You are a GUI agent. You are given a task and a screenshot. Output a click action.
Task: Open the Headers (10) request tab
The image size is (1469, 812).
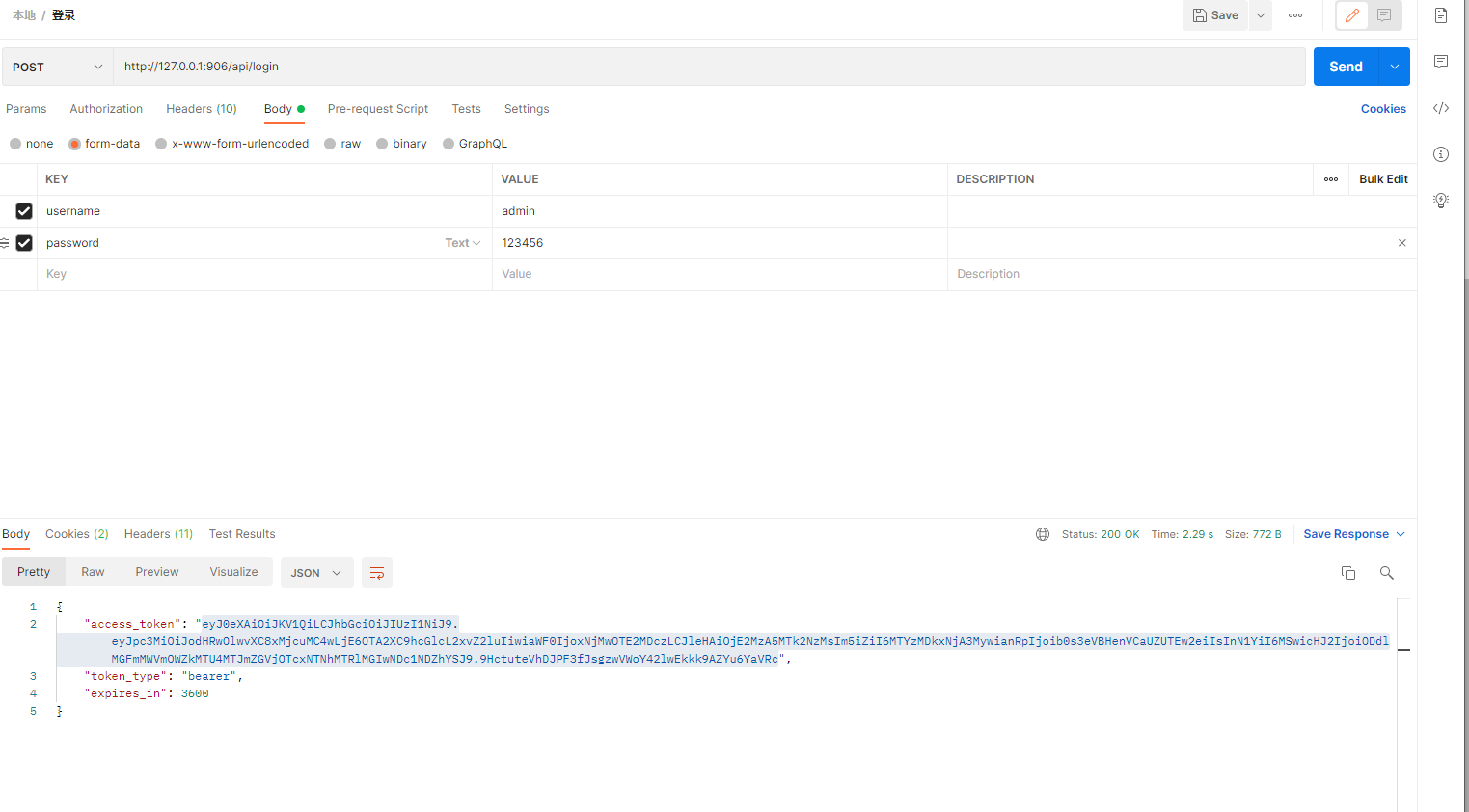[202, 109]
